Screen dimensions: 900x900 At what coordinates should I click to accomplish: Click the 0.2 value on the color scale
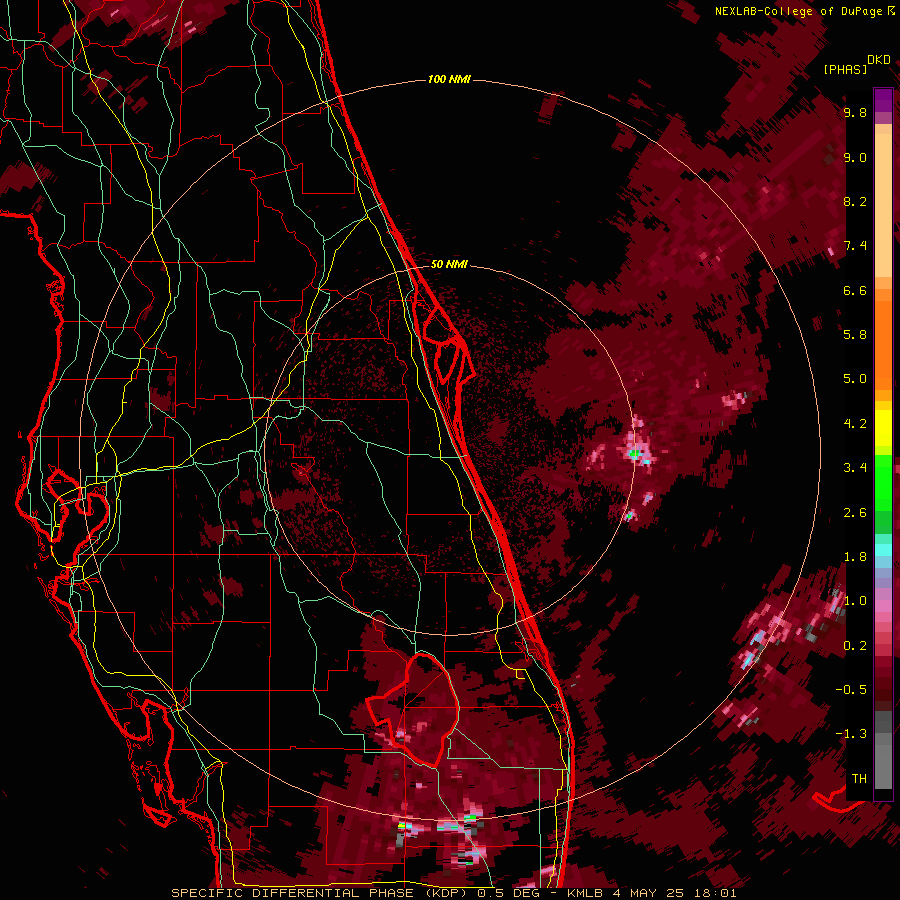coord(855,646)
